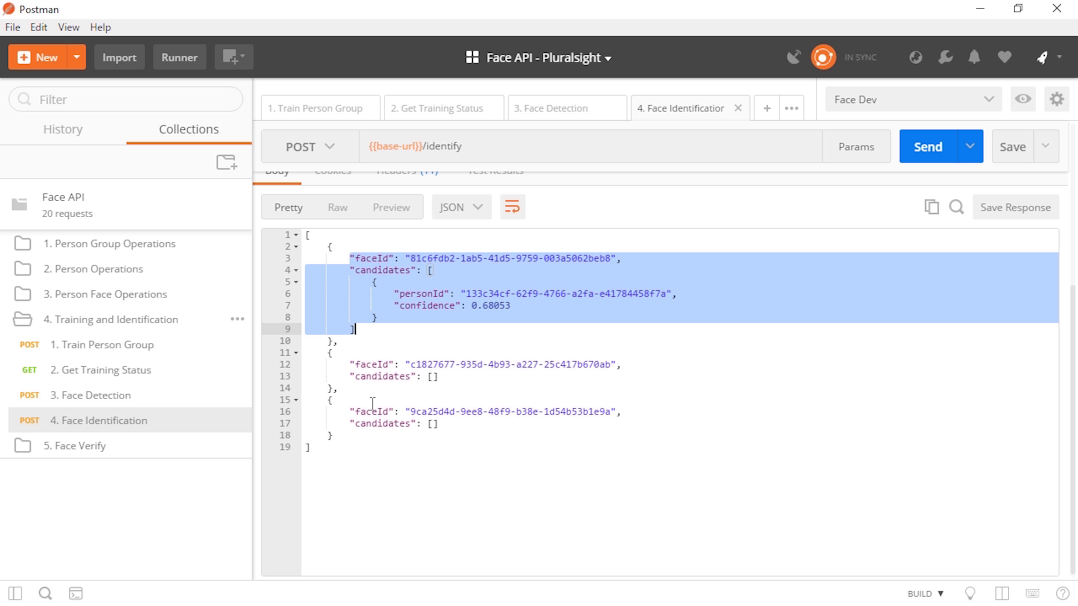The image size is (1078, 606).
Task: View notifications via the bell icon
Action: [974, 57]
